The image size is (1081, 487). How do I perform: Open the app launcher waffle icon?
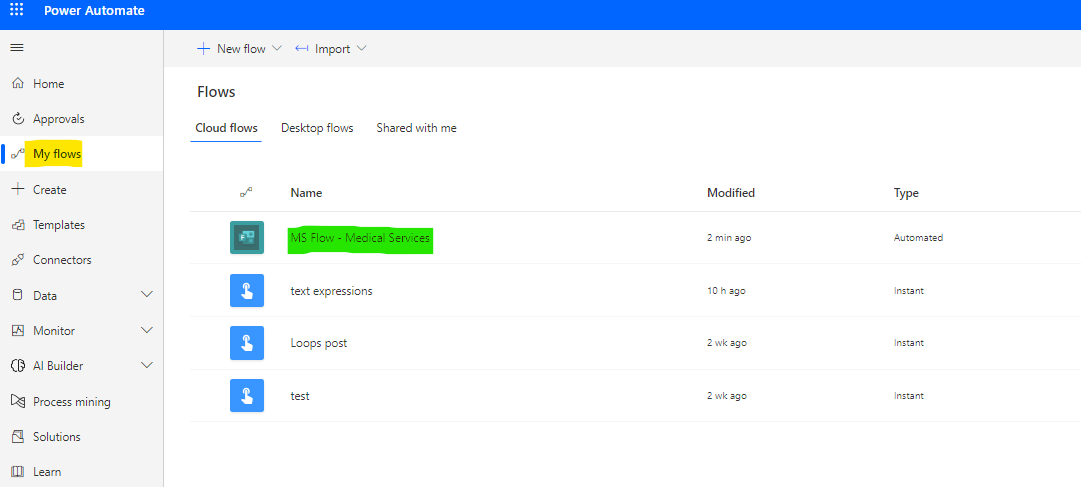pos(17,10)
